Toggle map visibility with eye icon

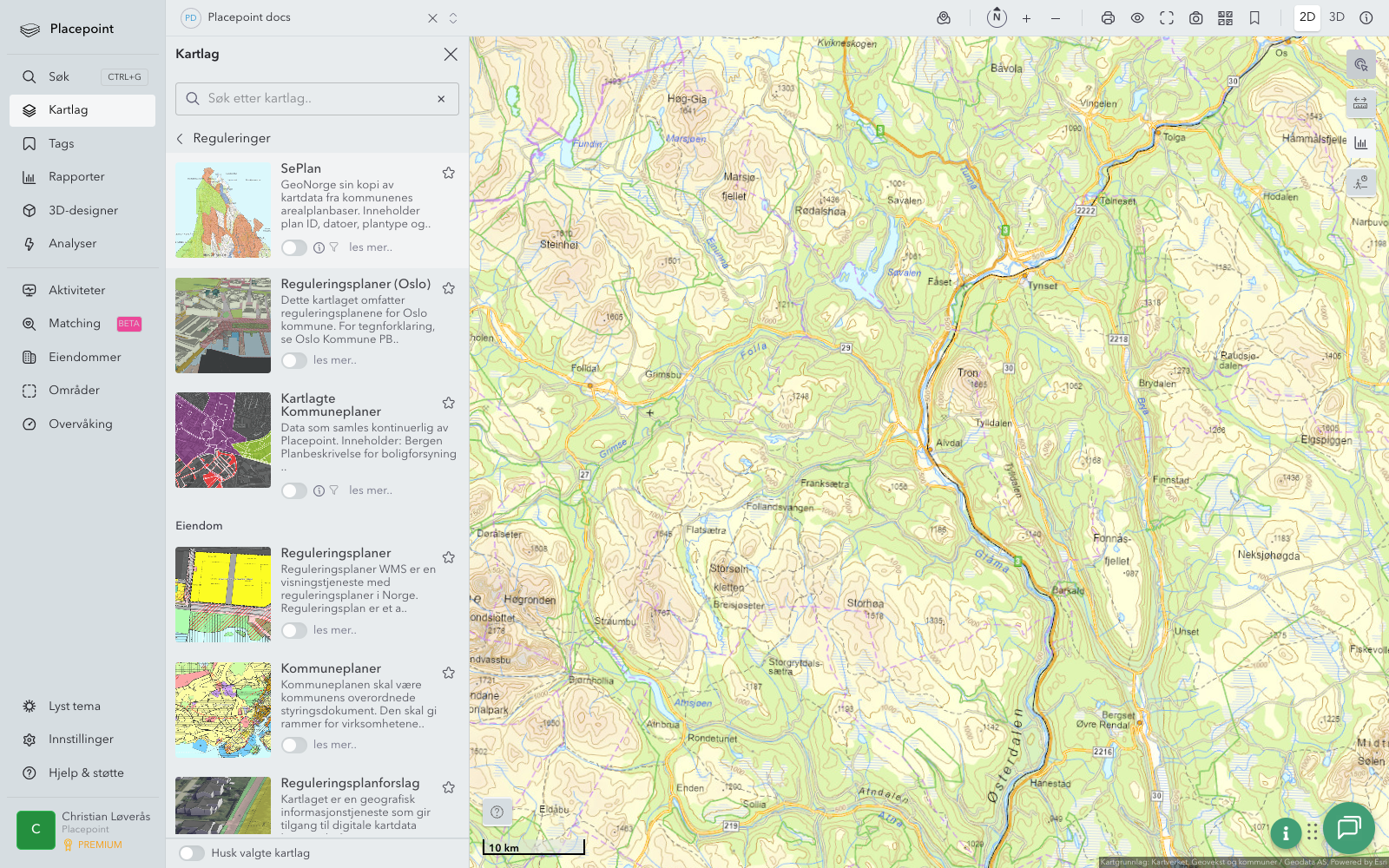pos(1137,18)
